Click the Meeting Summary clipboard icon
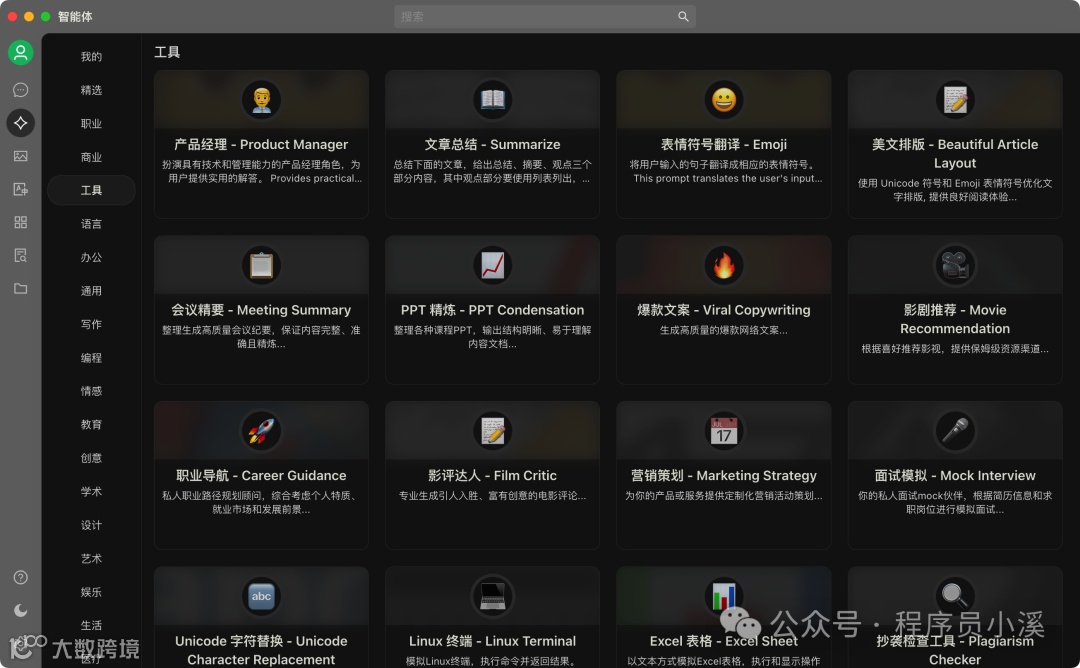The width and height of the screenshot is (1080, 668). [x=261, y=265]
